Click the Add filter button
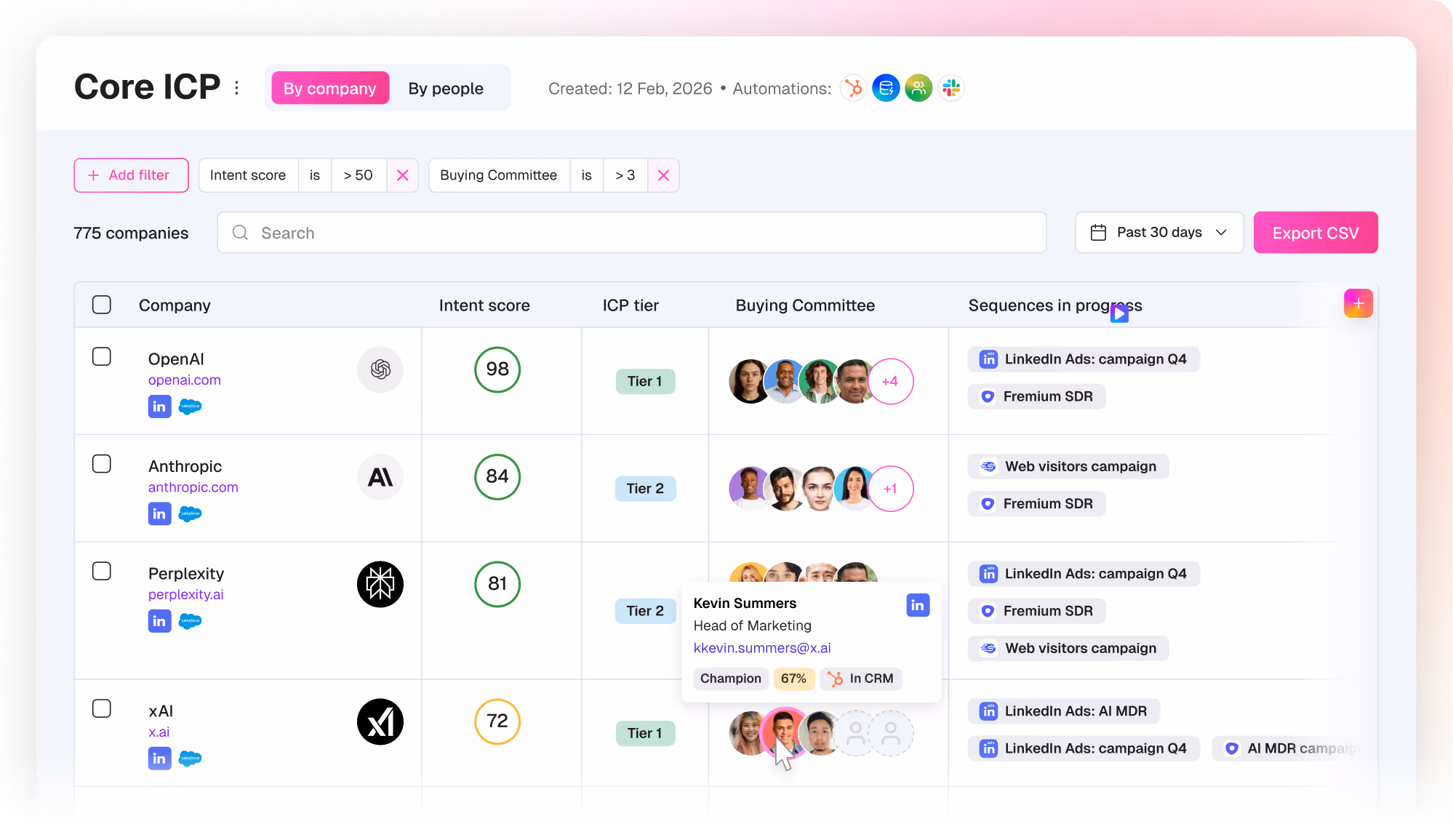This screenshot has height=840, width=1453. [131, 175]
